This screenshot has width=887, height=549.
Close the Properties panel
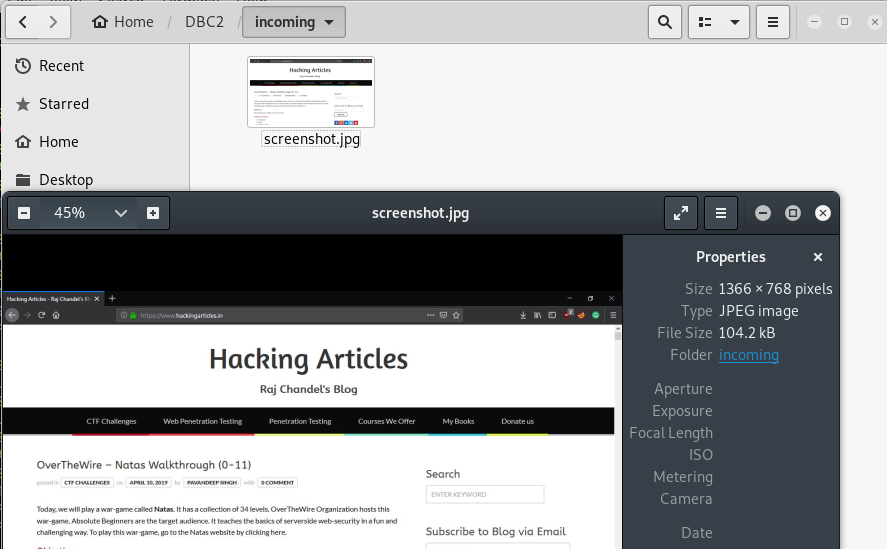[x=817, y=257]
